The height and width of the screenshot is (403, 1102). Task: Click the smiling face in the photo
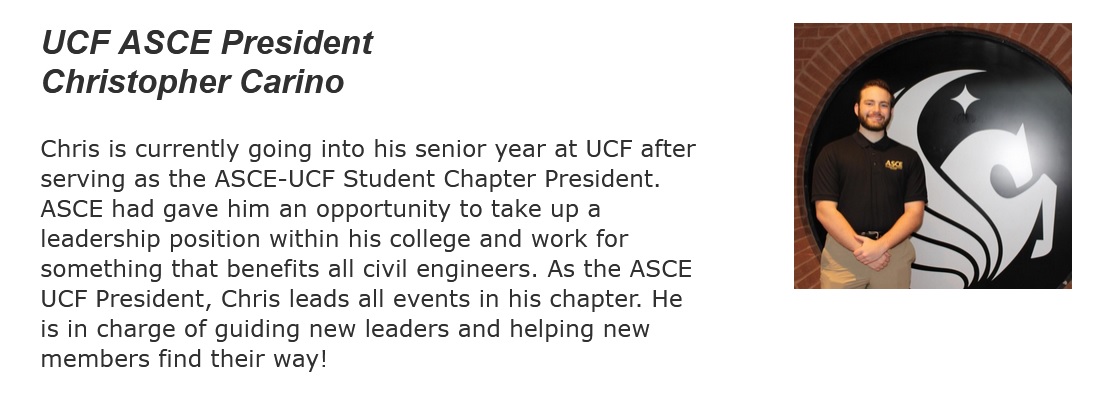click(874, 107)
